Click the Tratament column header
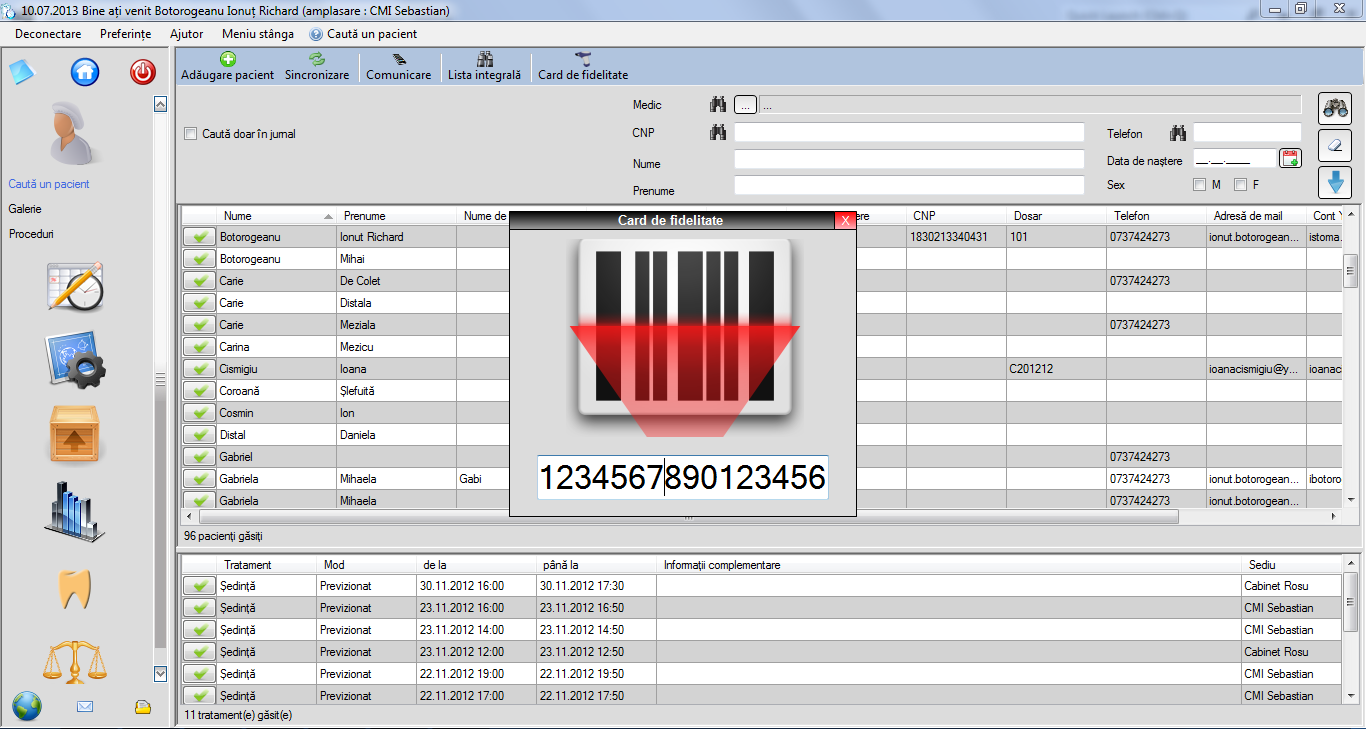This screenshot has width=1366, height=729. pos(268,565)
